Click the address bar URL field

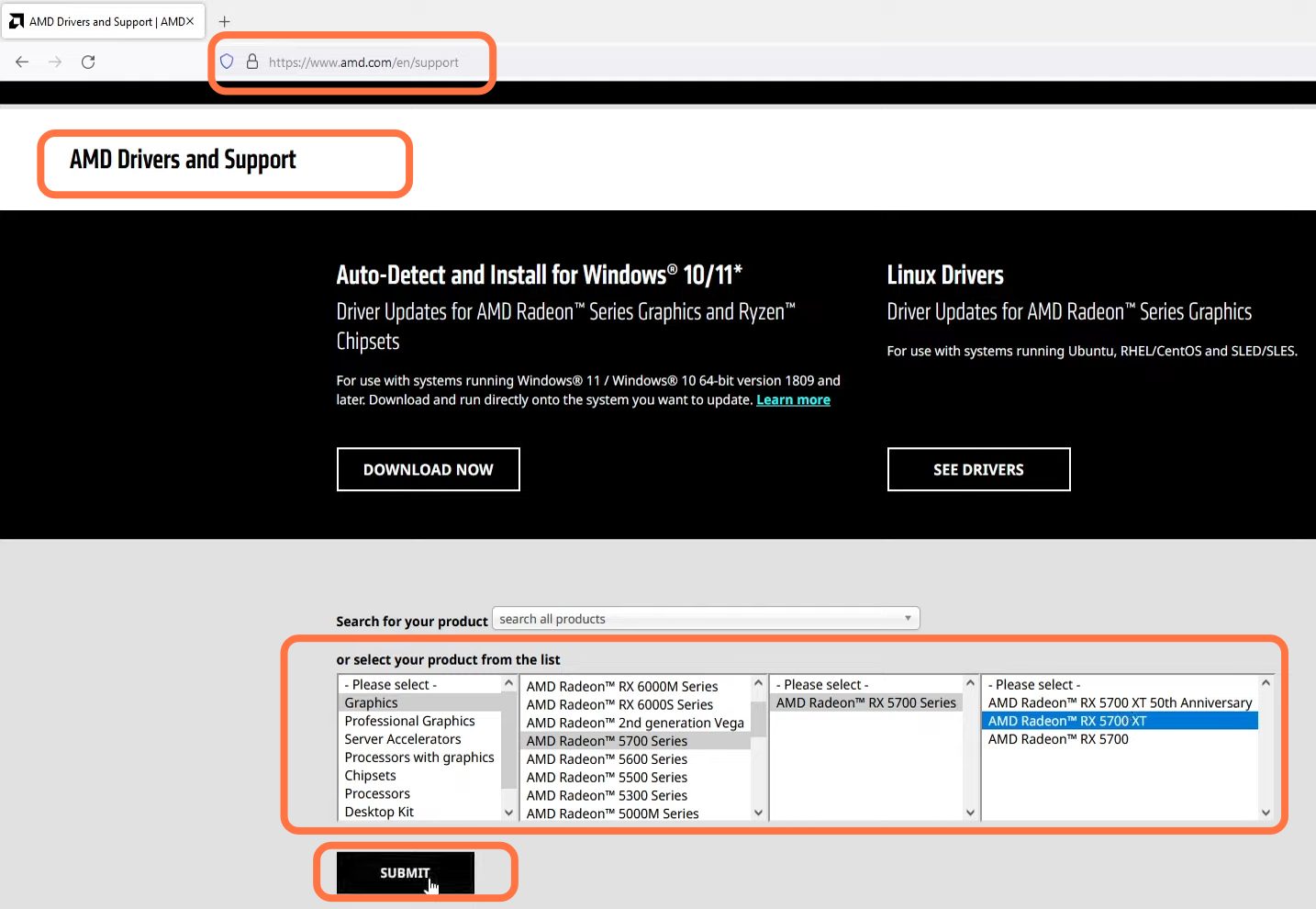point(363,62)
